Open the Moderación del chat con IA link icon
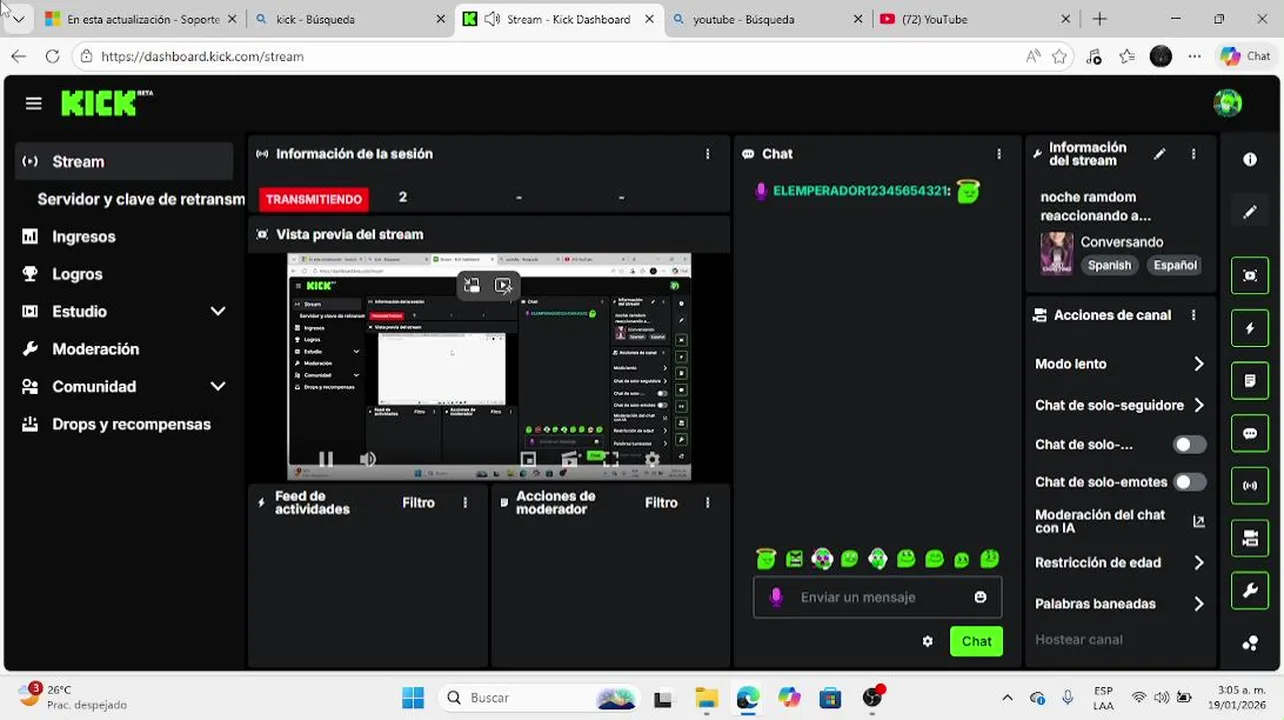Image resolution: width=1284 pixels, height=720 pixels. (1199, 521)
